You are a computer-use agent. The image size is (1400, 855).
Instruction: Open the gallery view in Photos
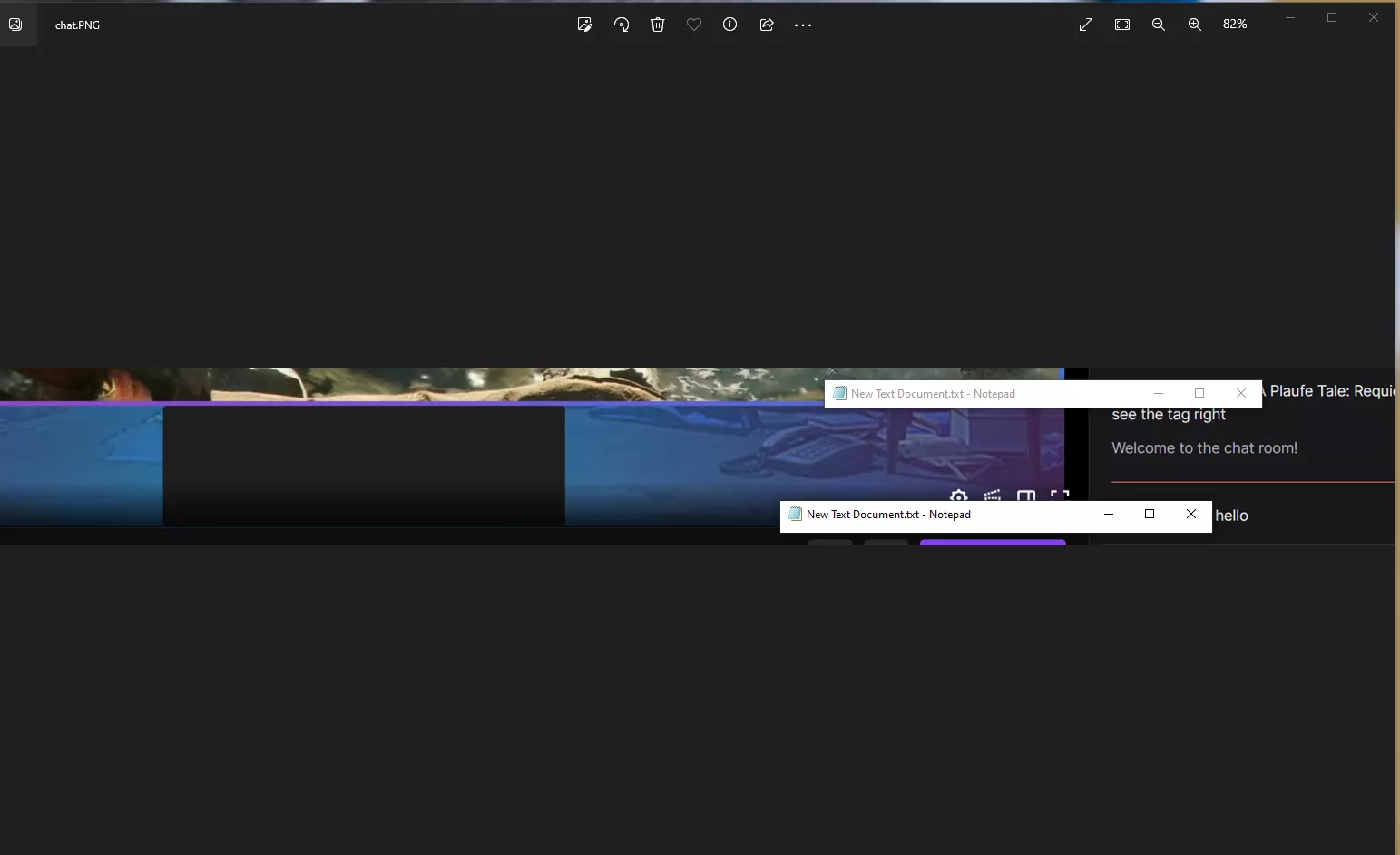tap(15, 25)
